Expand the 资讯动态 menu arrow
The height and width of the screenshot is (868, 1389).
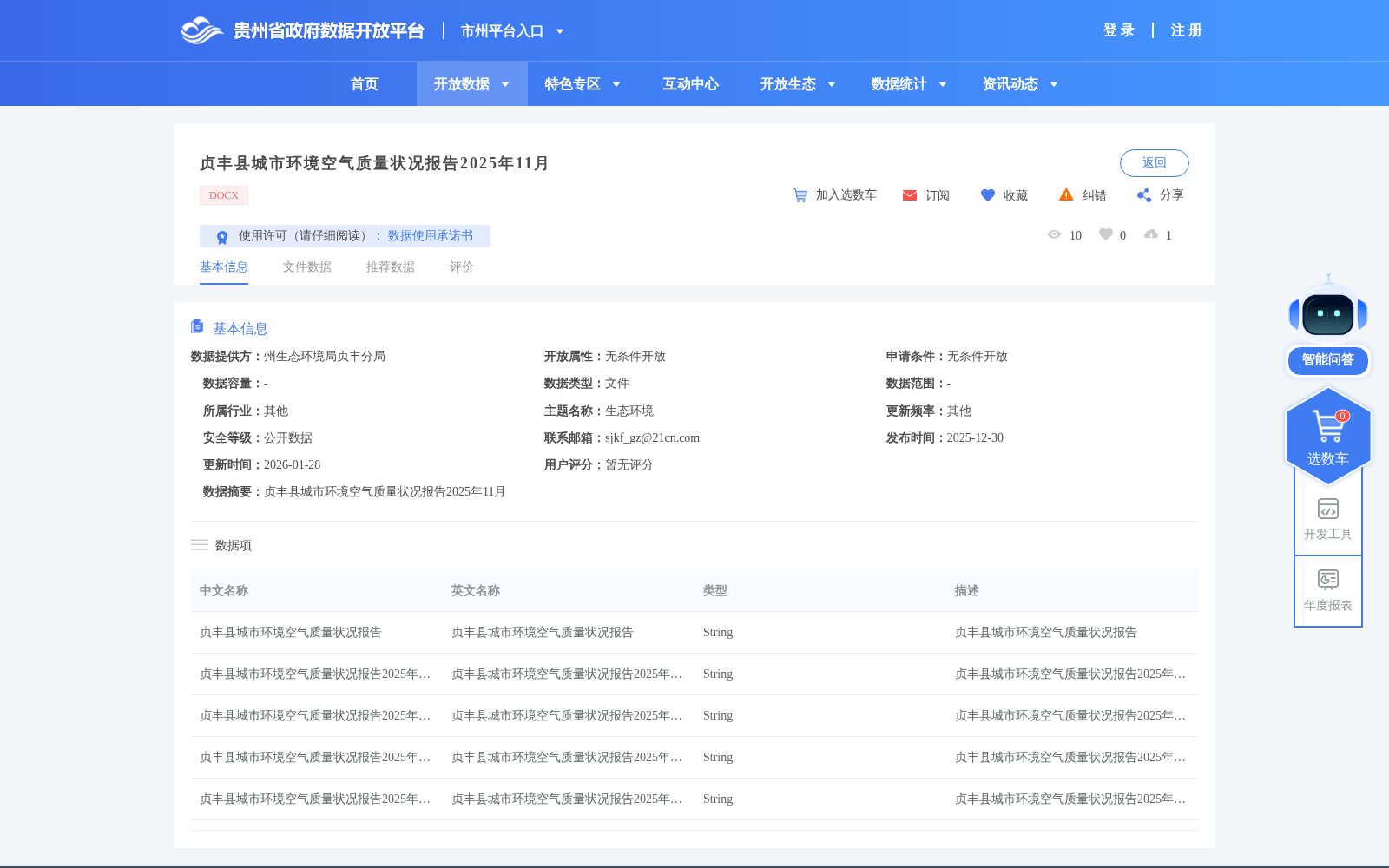(1054, 84)
